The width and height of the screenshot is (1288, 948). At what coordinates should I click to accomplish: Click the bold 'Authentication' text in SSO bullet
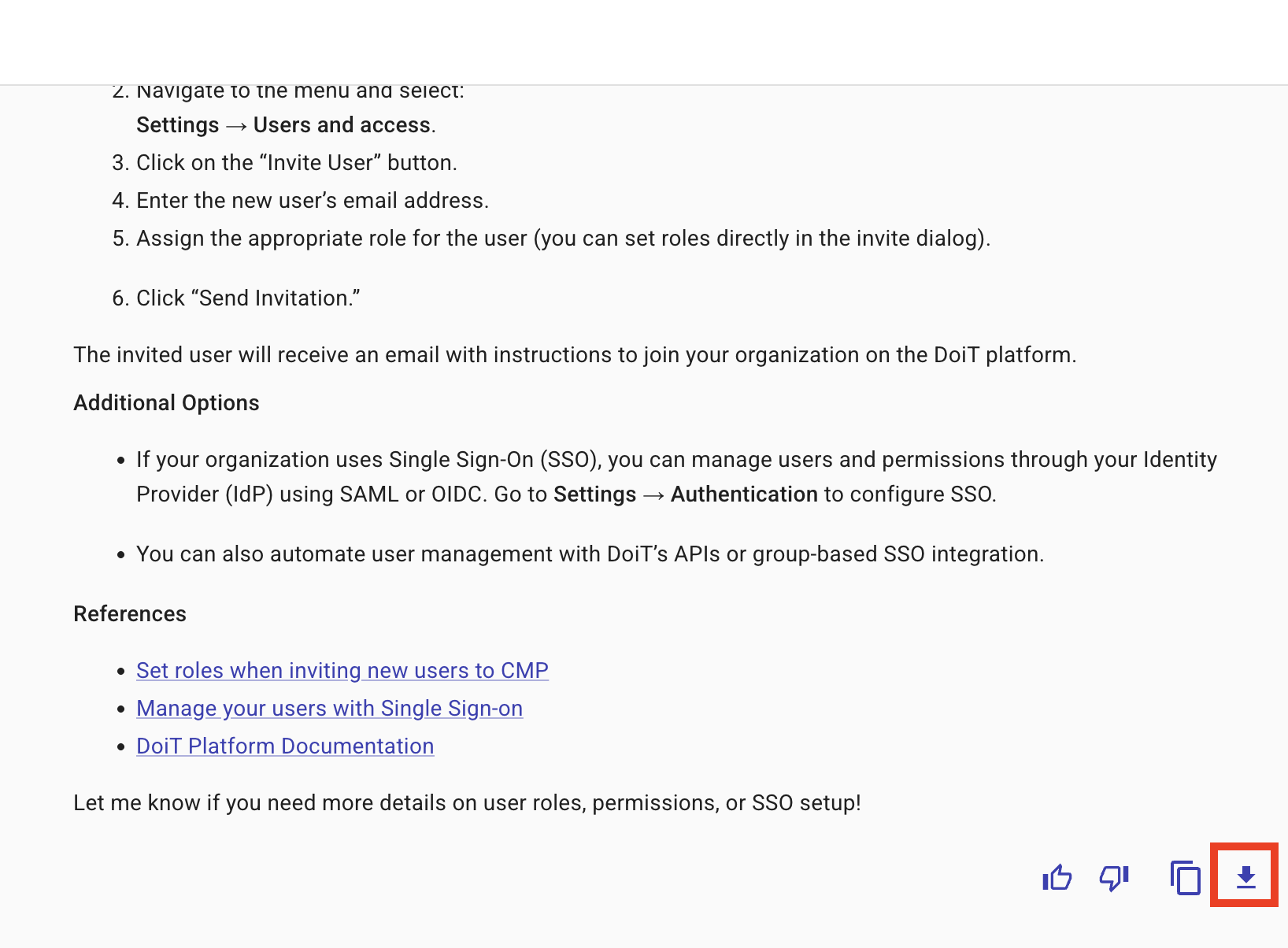[x=744, y=494]
